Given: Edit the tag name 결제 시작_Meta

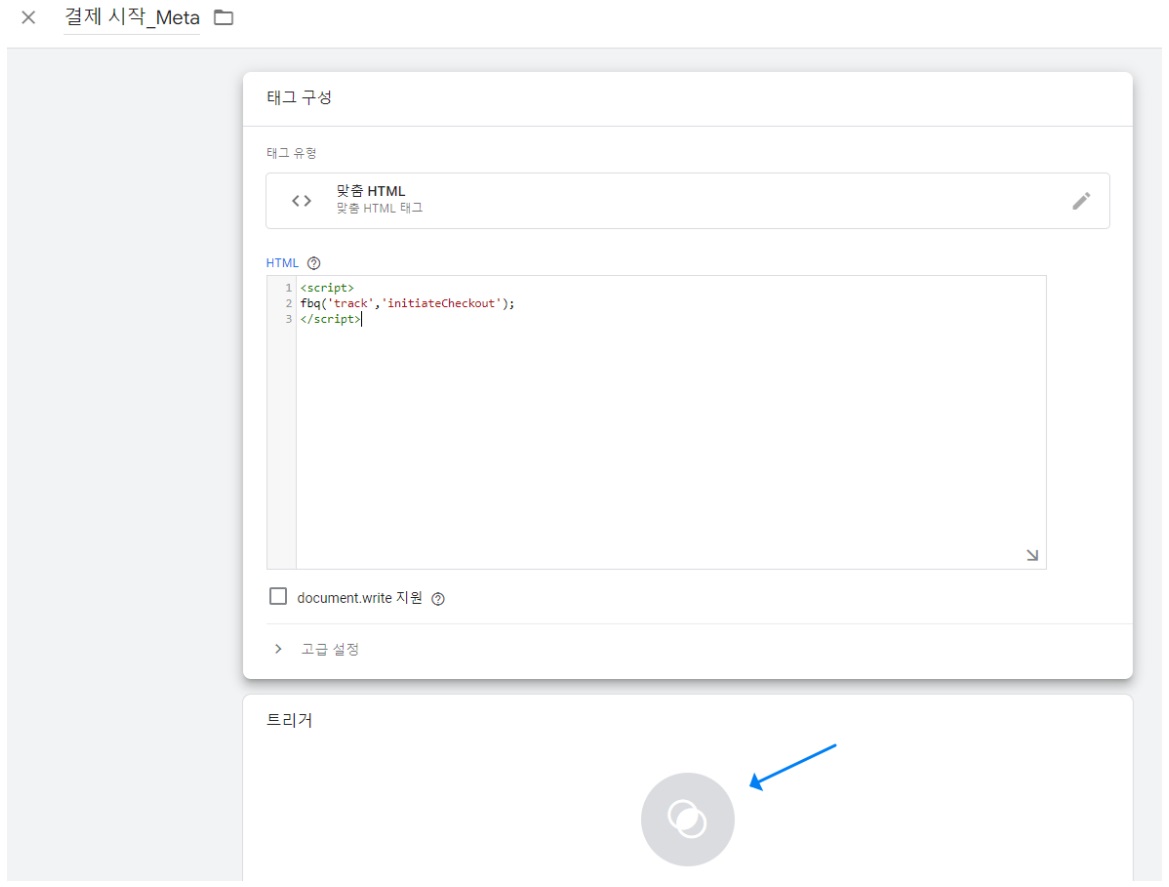Looking at the screenshot, I should click(132, 17).
